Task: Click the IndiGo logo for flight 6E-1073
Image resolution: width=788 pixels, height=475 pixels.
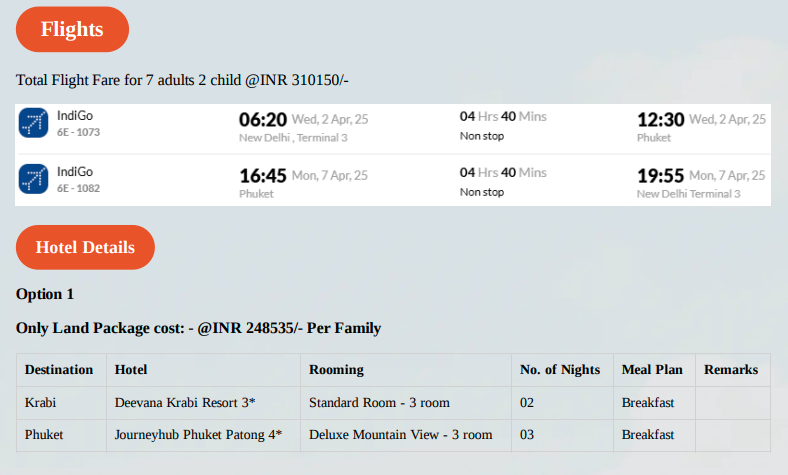Action: [x=33, y=123]
